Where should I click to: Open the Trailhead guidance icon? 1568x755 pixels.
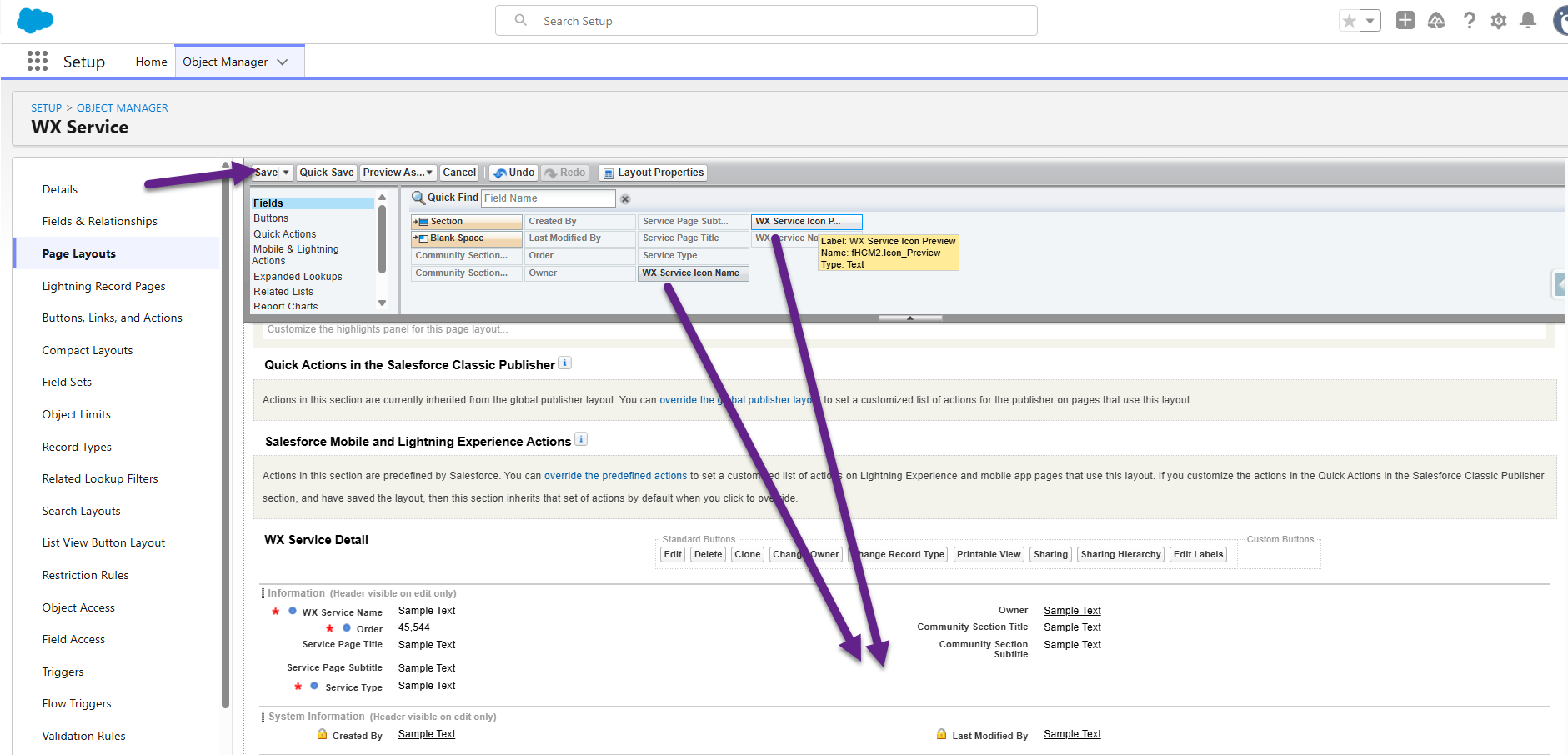click(1436, 20)
